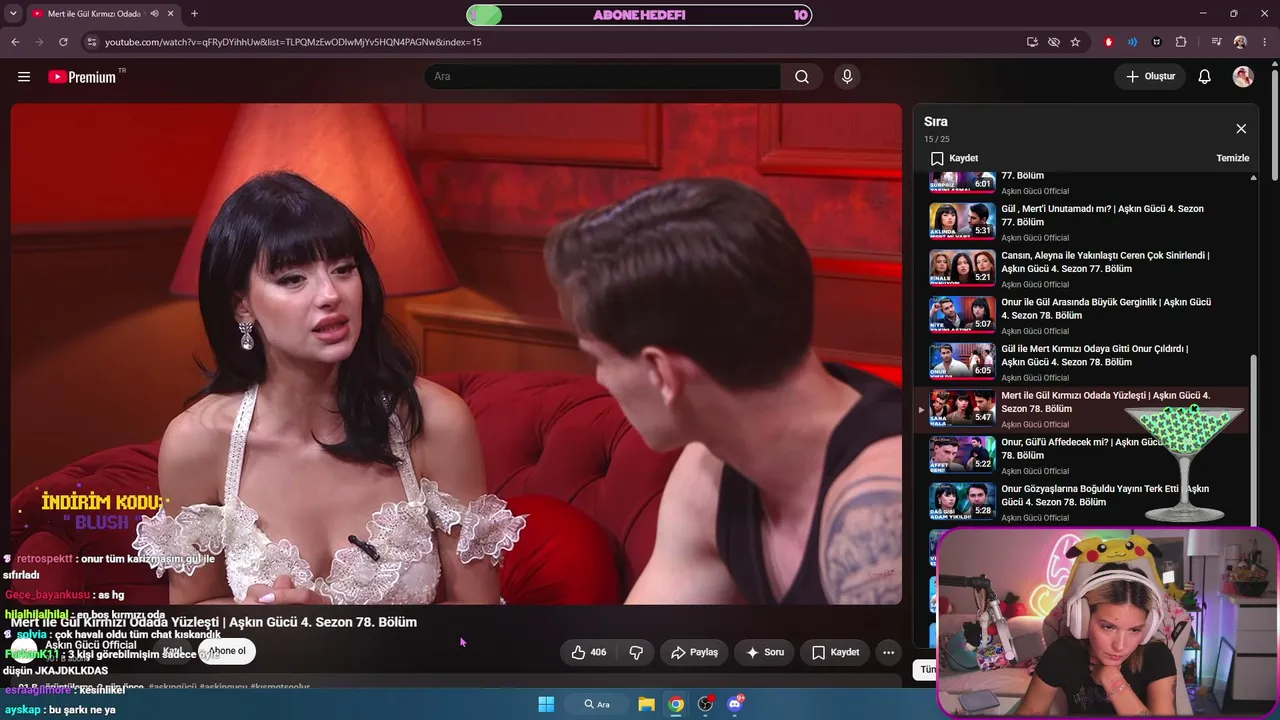Click the video title 'Mert ile Gül Kırmızı Odada Yüzleşti'
This screenshot has height=720, width=1280.
(214, 622)
